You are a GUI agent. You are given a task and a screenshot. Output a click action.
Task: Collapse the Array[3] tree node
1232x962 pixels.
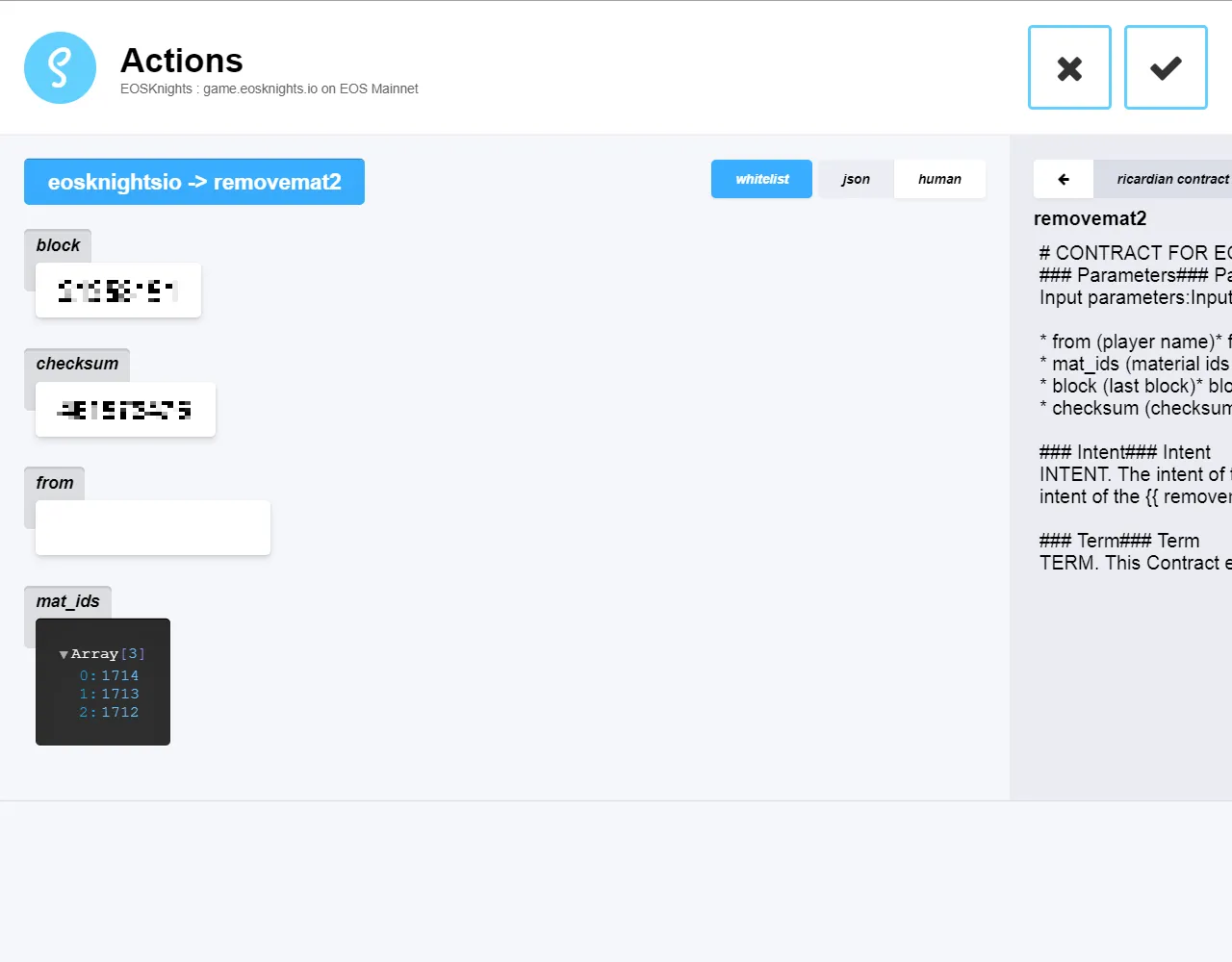[64, 654]
